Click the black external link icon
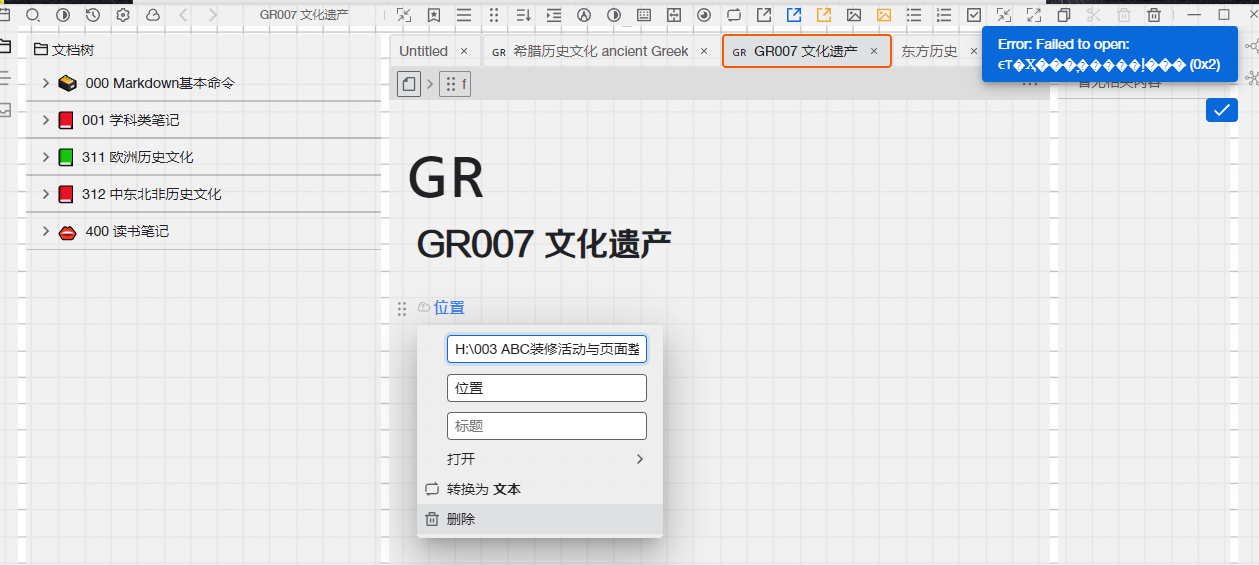Viewport: 1259px width, 565px height. pyautogui.click(x=764, y=15)
